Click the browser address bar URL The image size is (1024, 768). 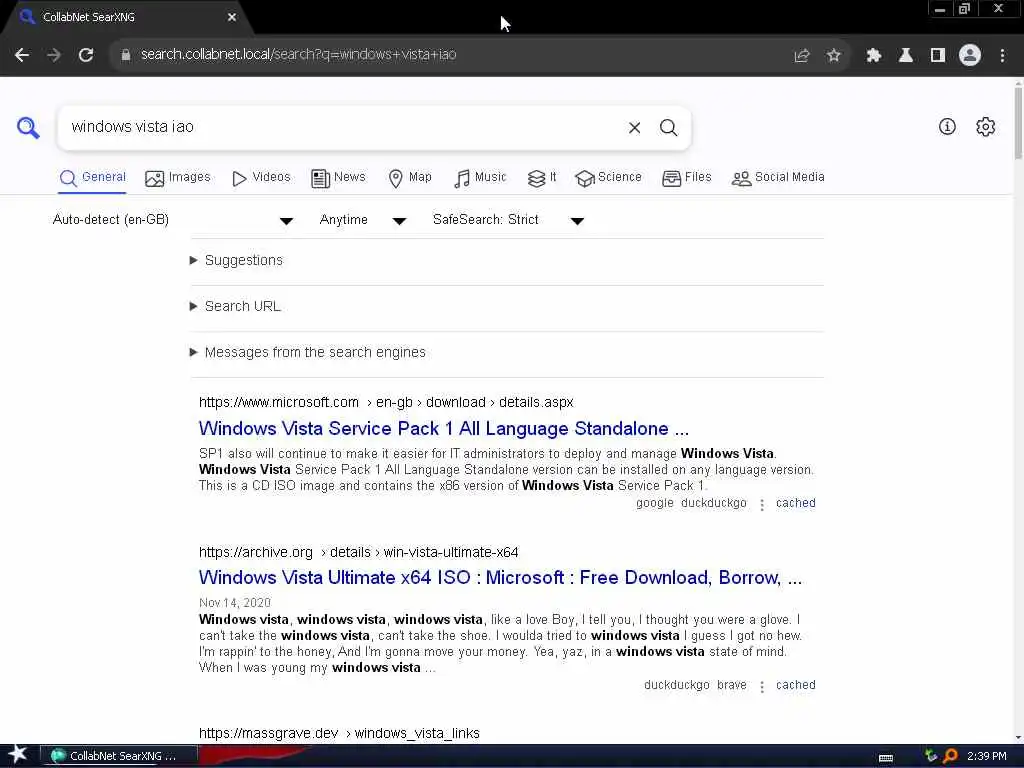(x=298, y=55)
